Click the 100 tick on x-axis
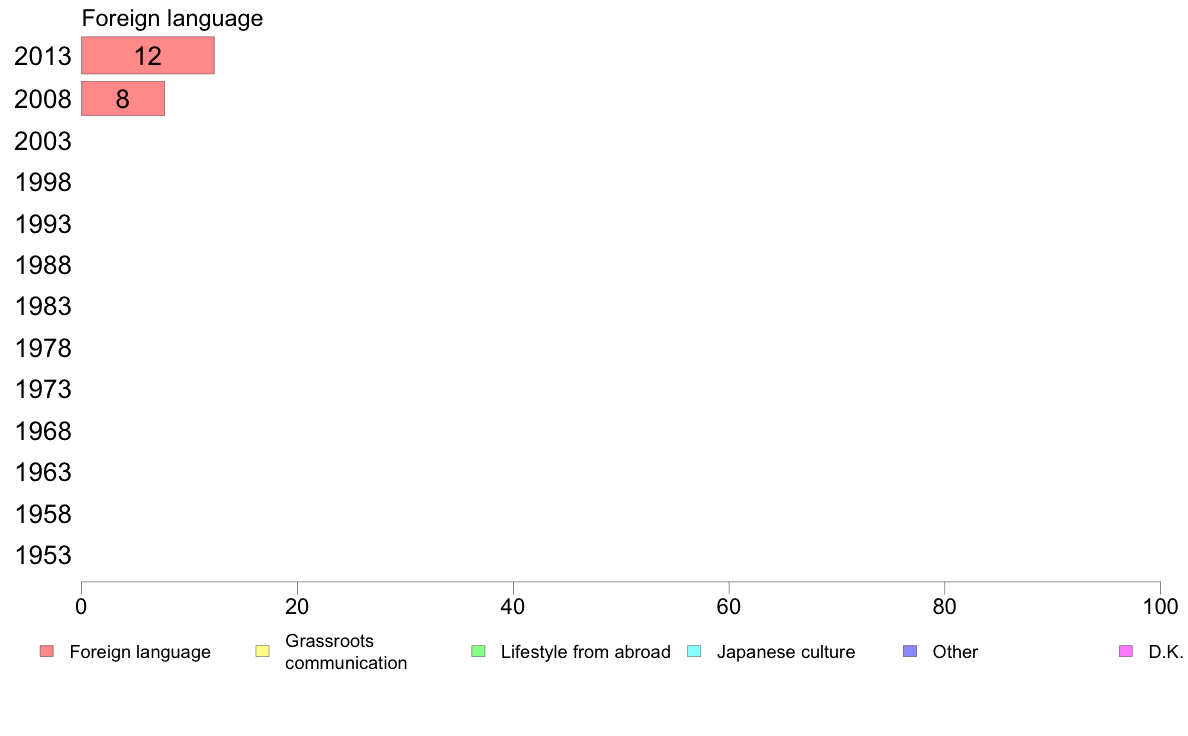Screen dimensions: 1188x736 (1160, 606)
